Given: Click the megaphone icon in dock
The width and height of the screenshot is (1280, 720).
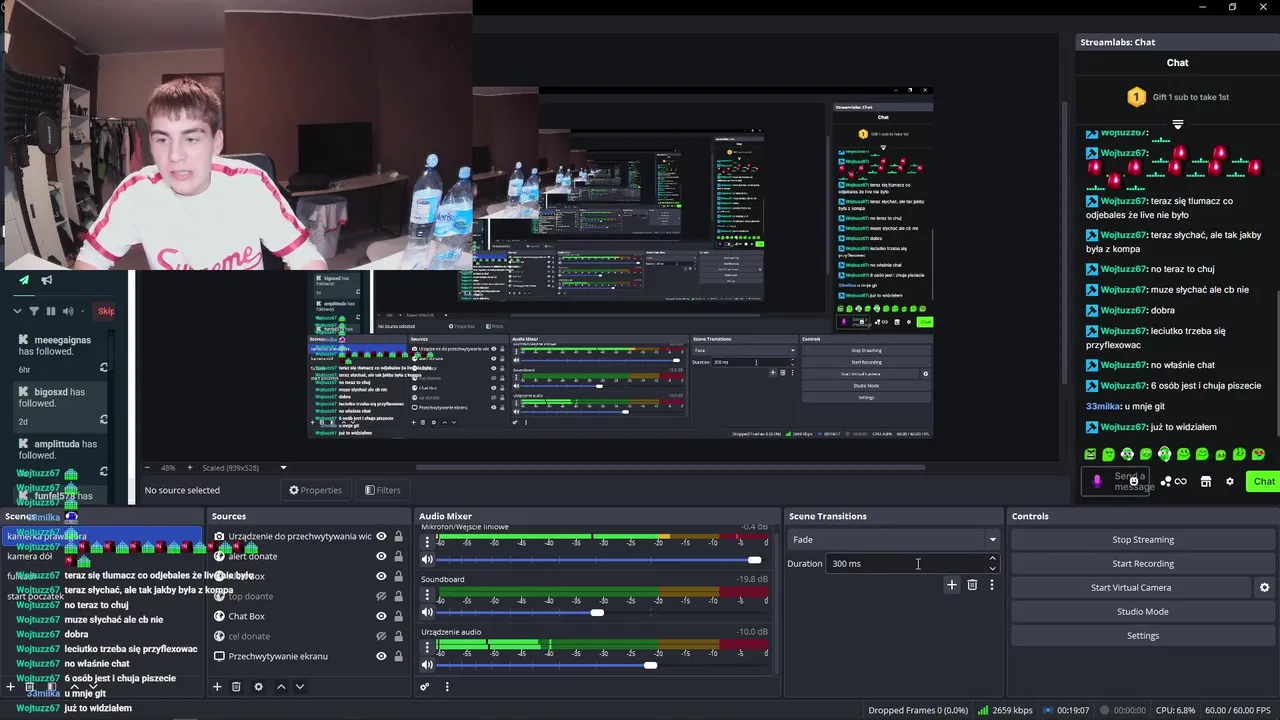Looking at the screenshot, I should point(46,280).
